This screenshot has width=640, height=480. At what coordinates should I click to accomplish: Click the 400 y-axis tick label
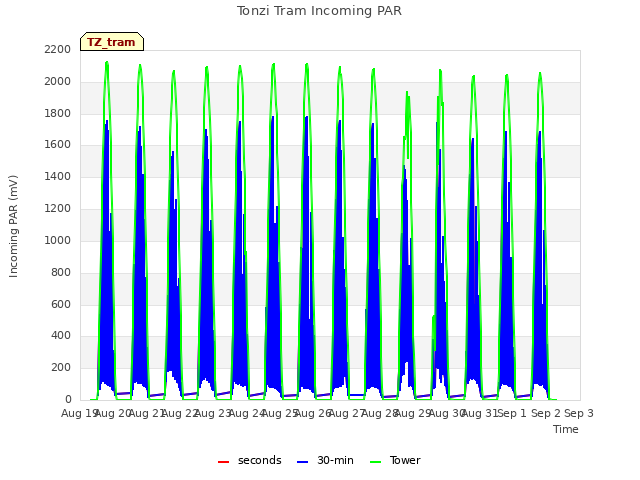pyautogui.click(x=61, y=336)
